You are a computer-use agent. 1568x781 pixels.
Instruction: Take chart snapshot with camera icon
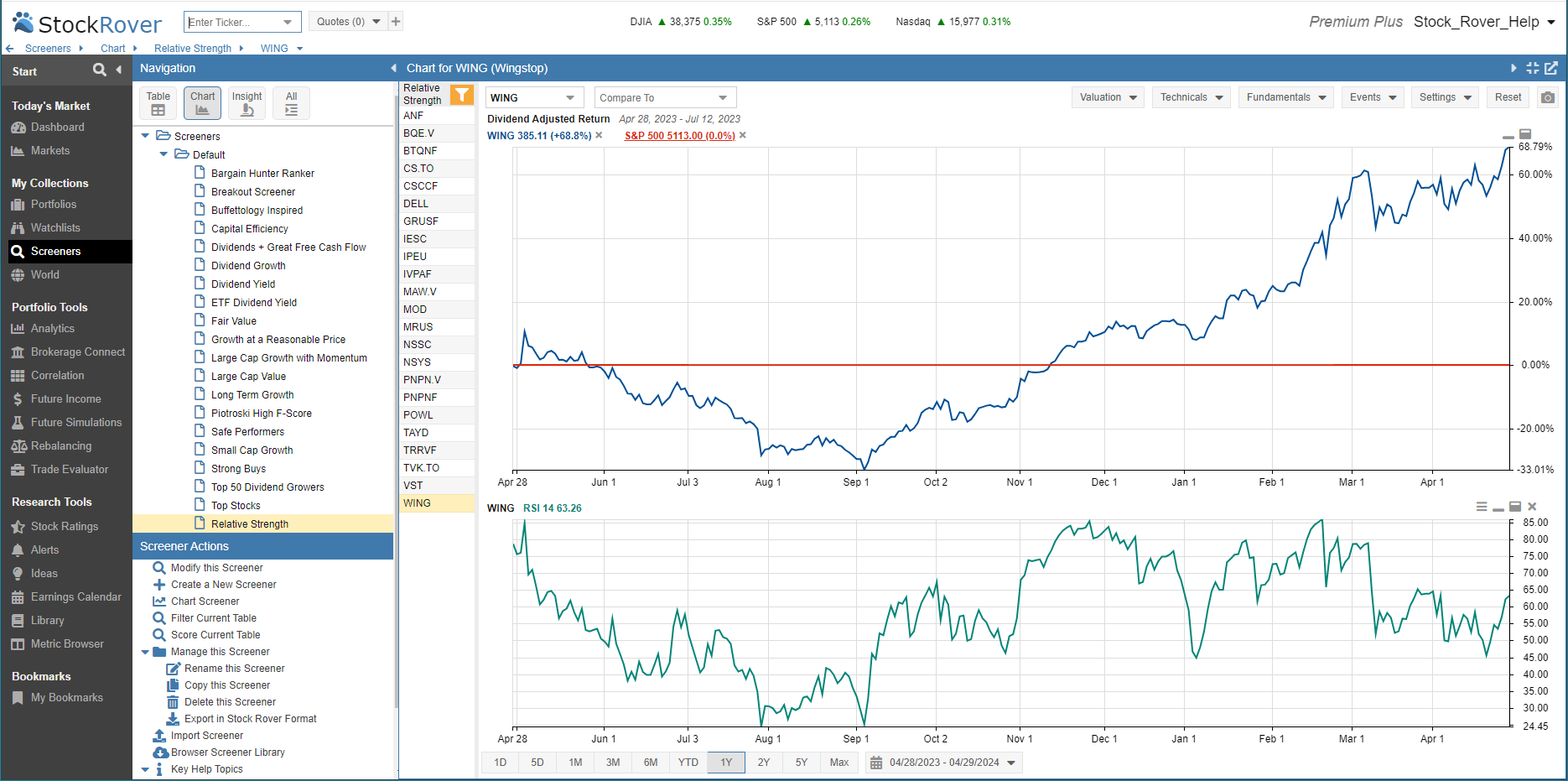tap(1548, 97)
